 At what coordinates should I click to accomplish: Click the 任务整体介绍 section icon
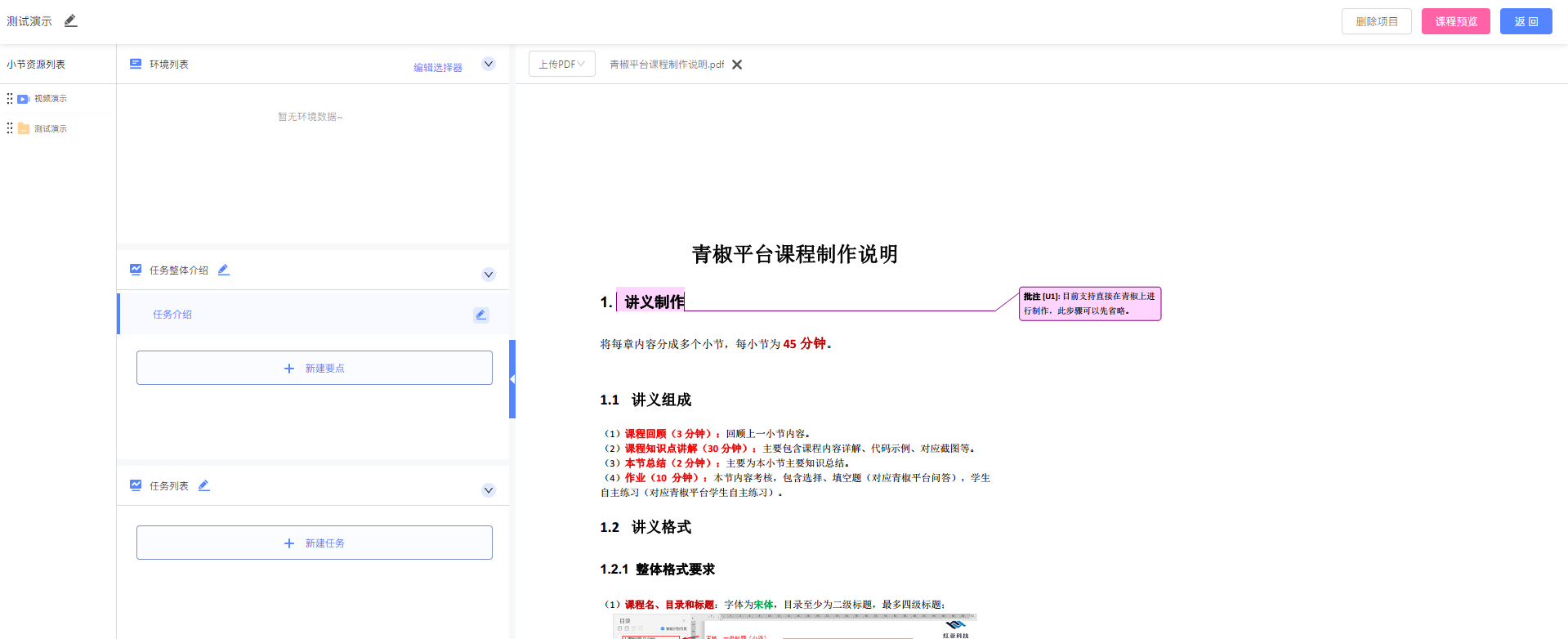pyautogui.click(x=136, y=270)
